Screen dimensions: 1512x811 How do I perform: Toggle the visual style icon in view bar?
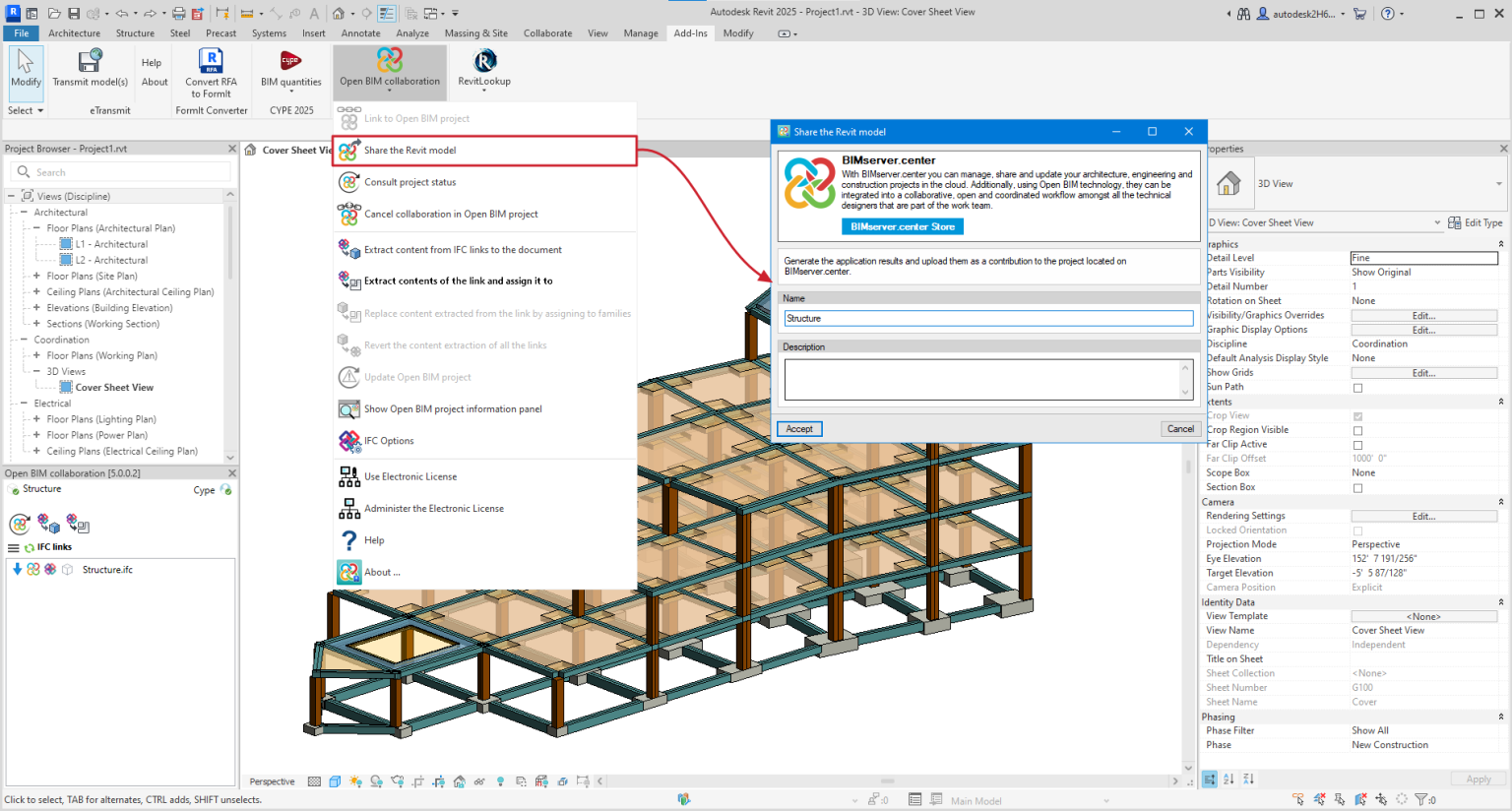click(x=335, y=781)
